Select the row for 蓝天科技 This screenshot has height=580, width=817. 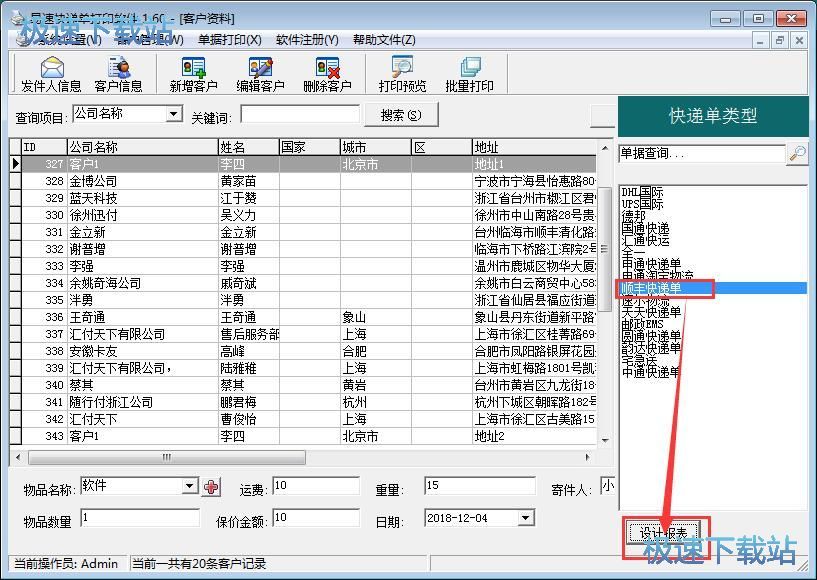pos(303,198)
